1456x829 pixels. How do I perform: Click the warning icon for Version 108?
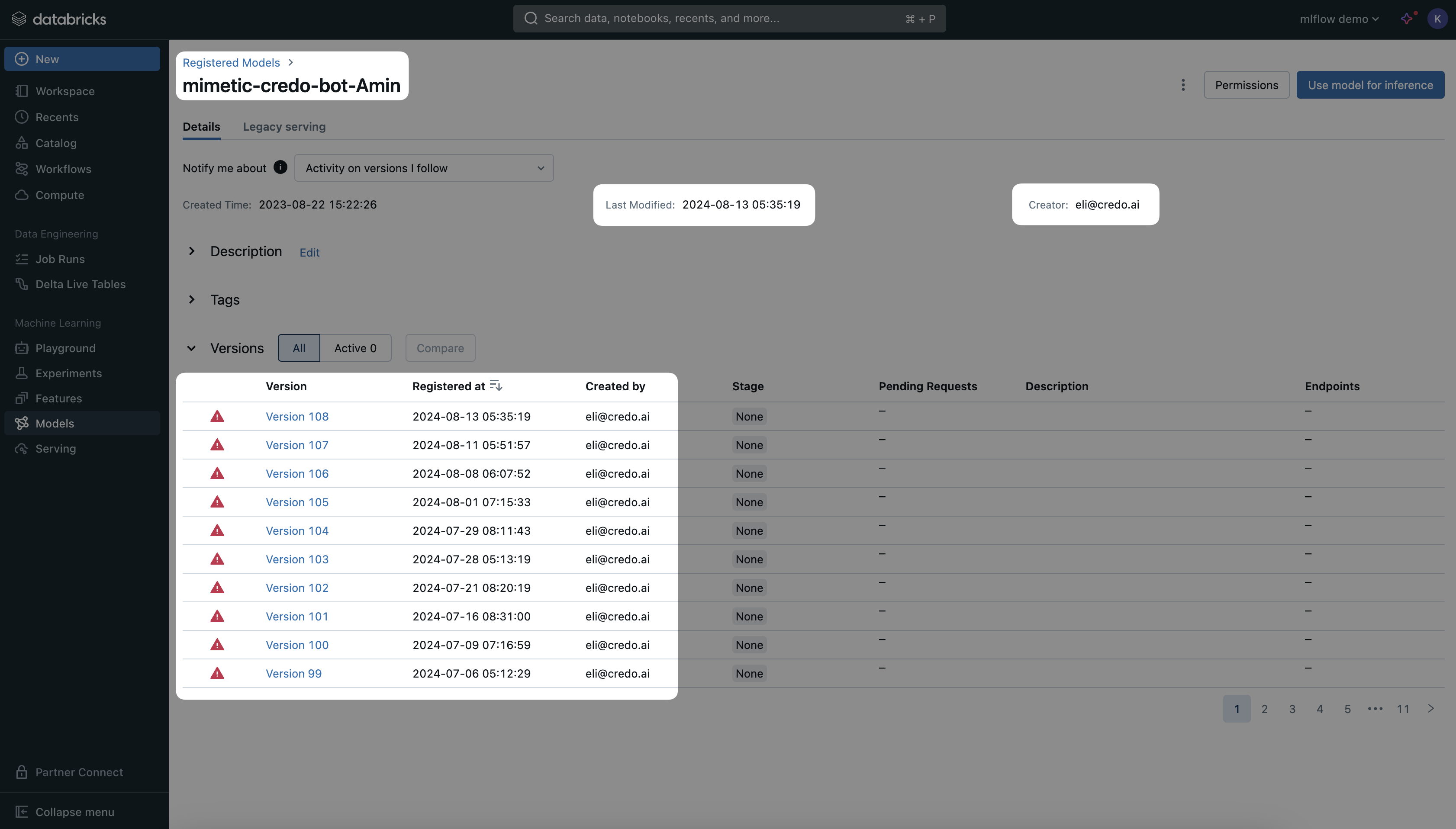pos(217,416)
